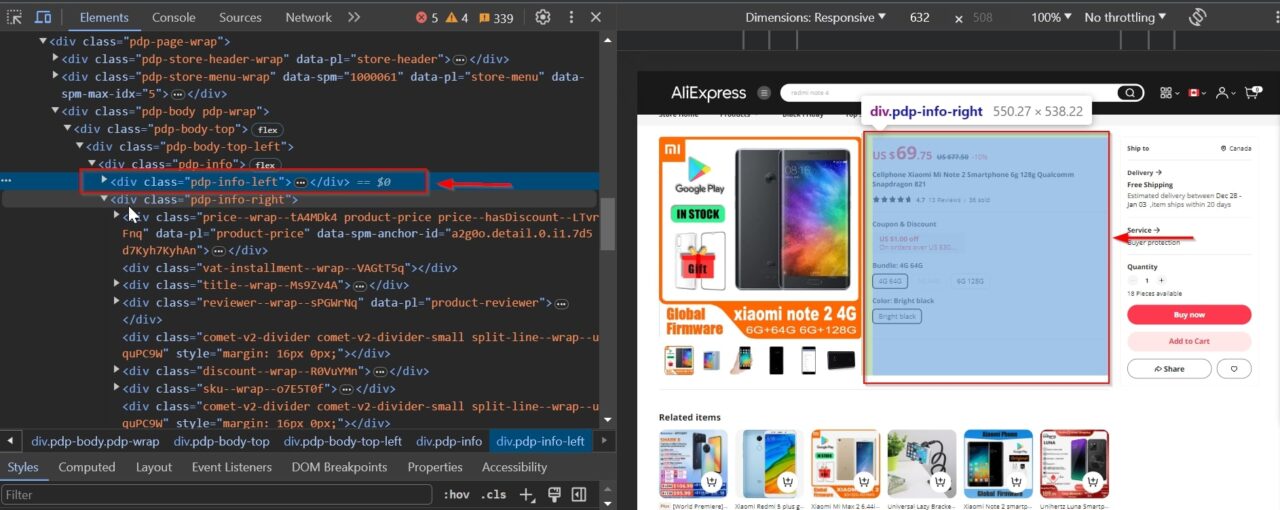The height and width of the screenshot is (510, 1280).
Task: Click the 339 issues badge
Action: pos(495,17)
